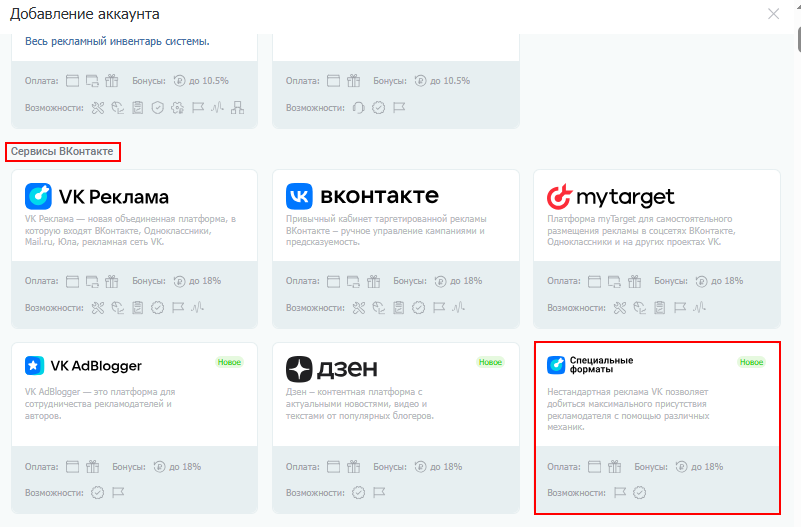
Task: Click the flag icon in ВКонтакте card
Action: click(x=438, y=308)
